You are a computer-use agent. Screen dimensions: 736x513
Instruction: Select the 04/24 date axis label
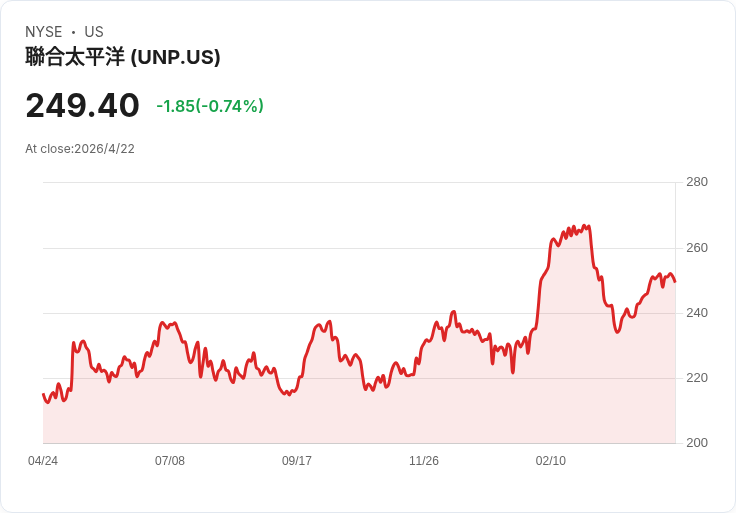coord(43,461)
